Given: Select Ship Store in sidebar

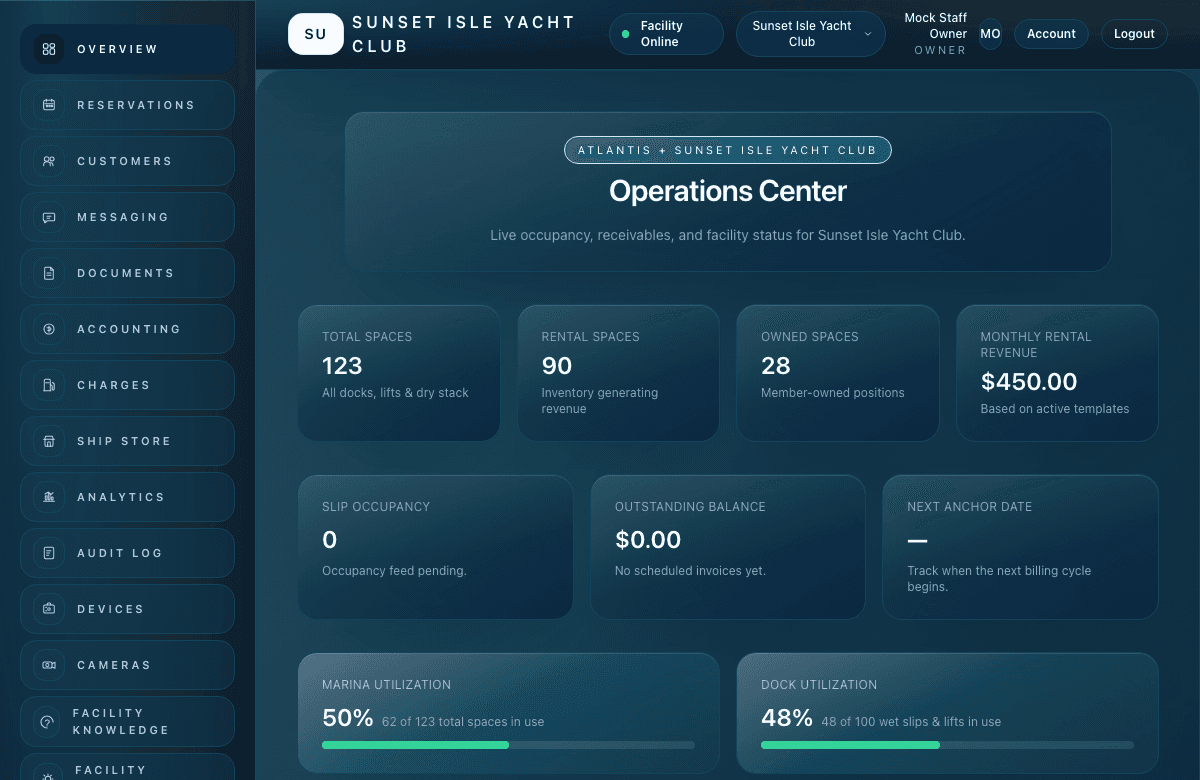Looking at the screenshot, I should point(127,441).
